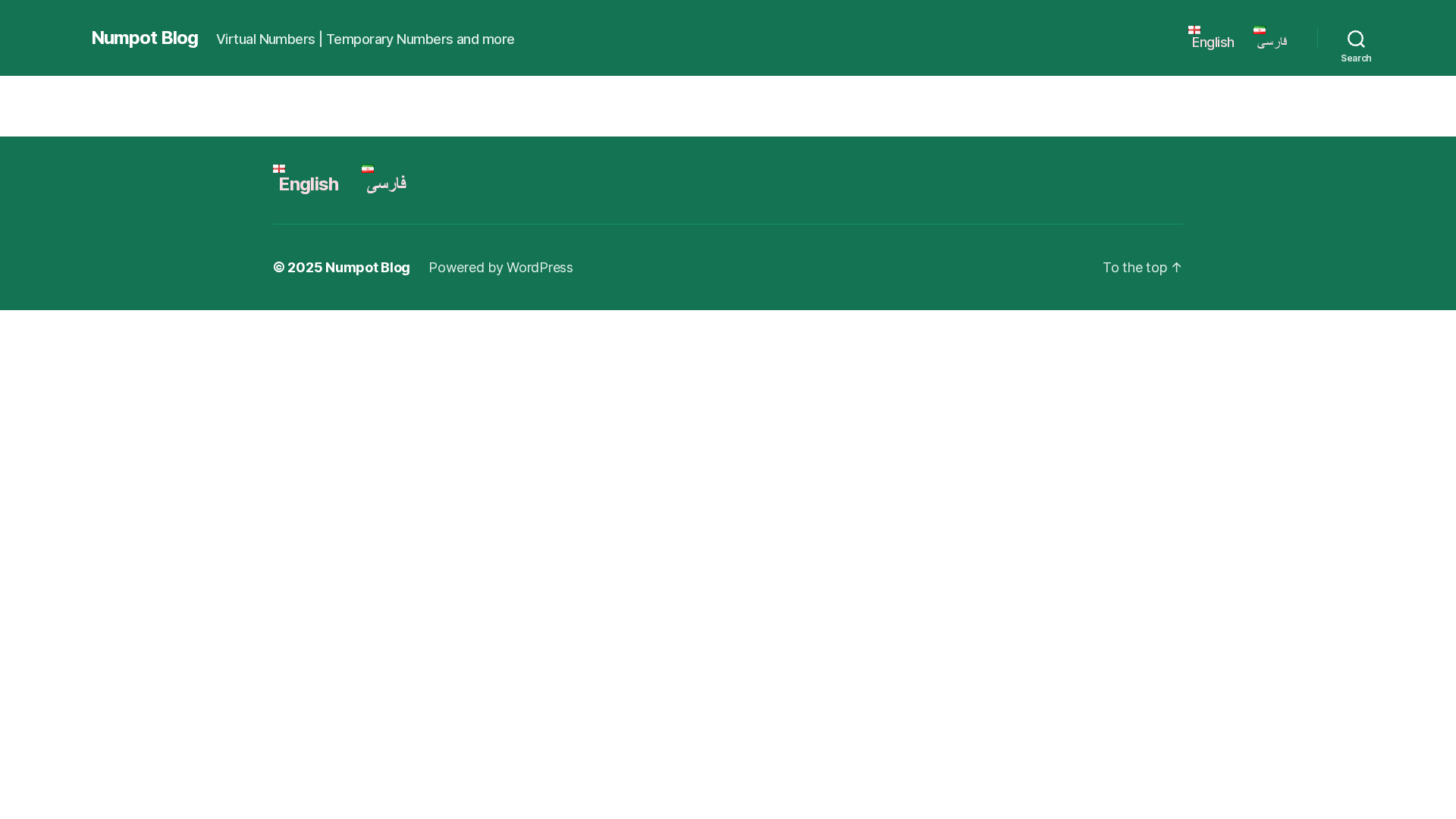Click the upward arrow beside To the top
This screenshot has width=1456, height=819.
1178,267
